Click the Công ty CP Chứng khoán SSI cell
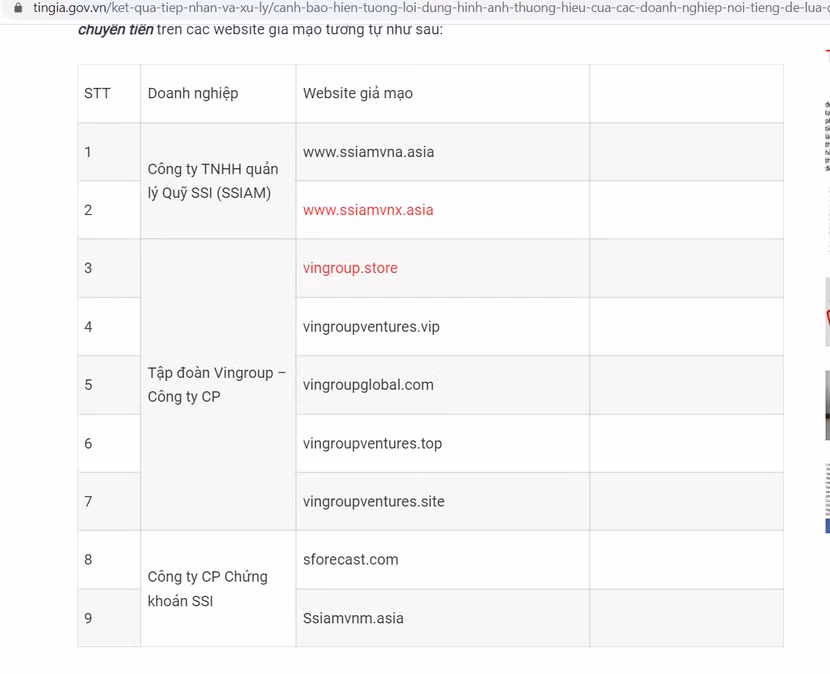Viewport: 830px width, 674px height. [x=218, y=589]
